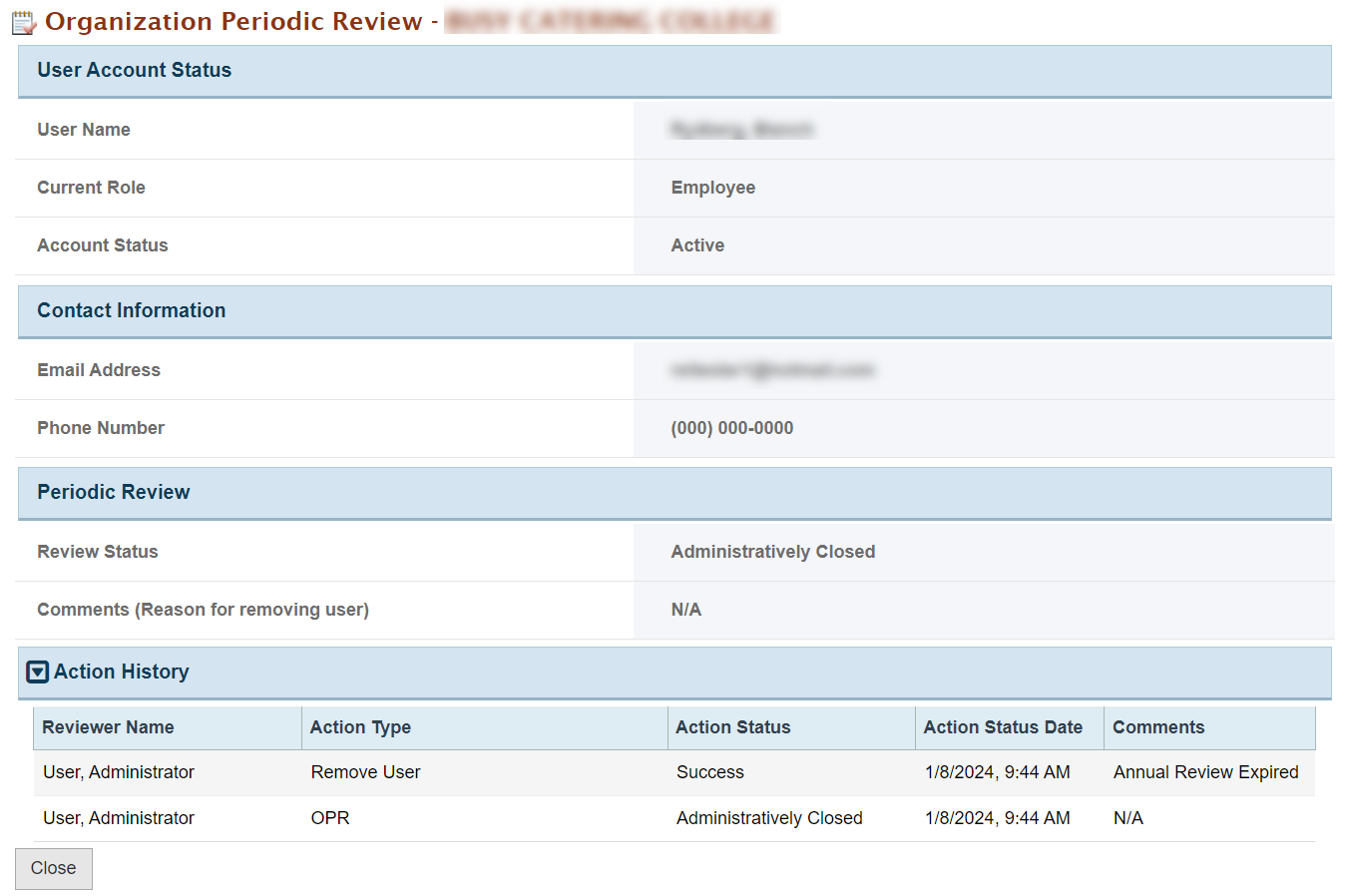Click the Active account status value
The width and height of the screenshot is (1345, 896).
click(x=697, y=245)
